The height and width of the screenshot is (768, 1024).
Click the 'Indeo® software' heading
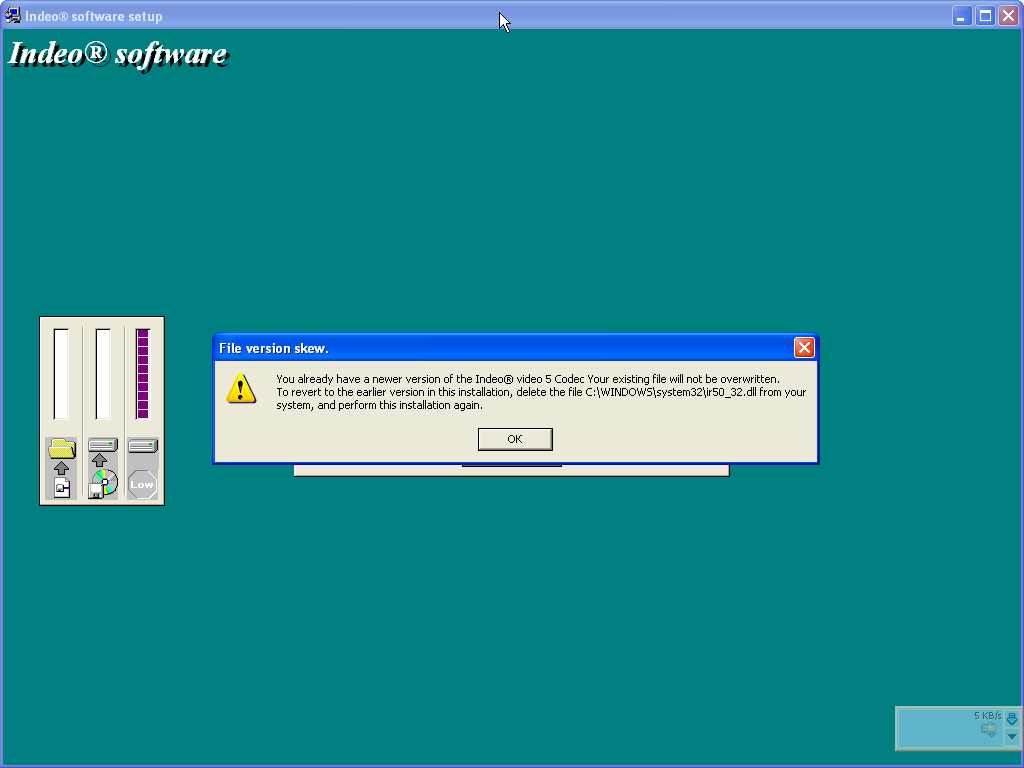118,55
